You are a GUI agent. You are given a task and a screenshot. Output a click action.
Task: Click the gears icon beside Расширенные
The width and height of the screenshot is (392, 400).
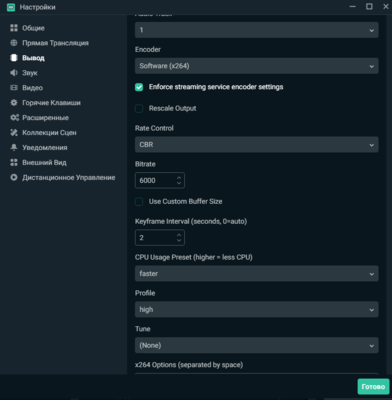14,118
